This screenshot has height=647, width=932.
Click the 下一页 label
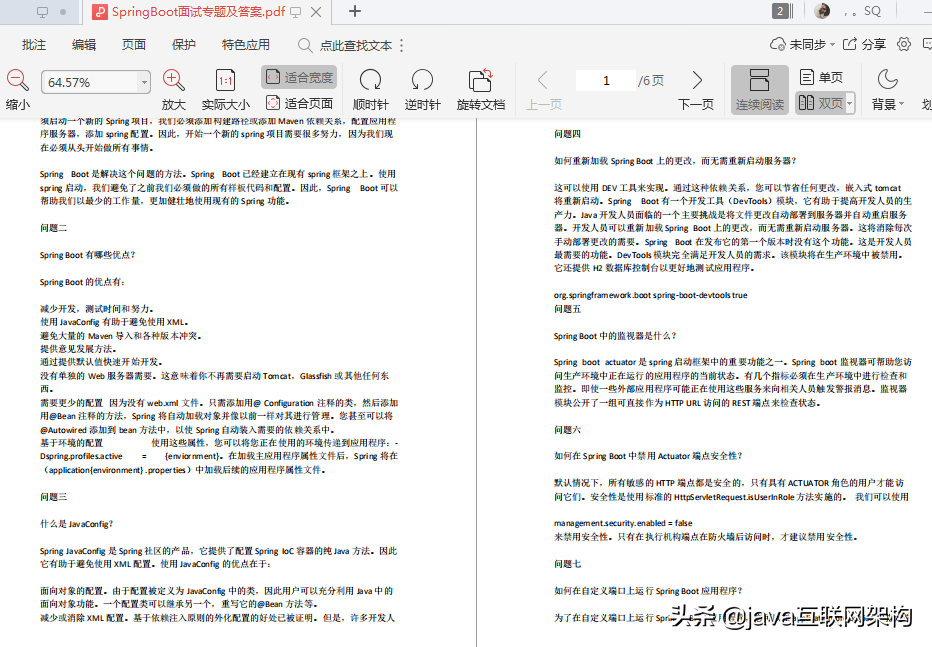(x=696, y=105)
